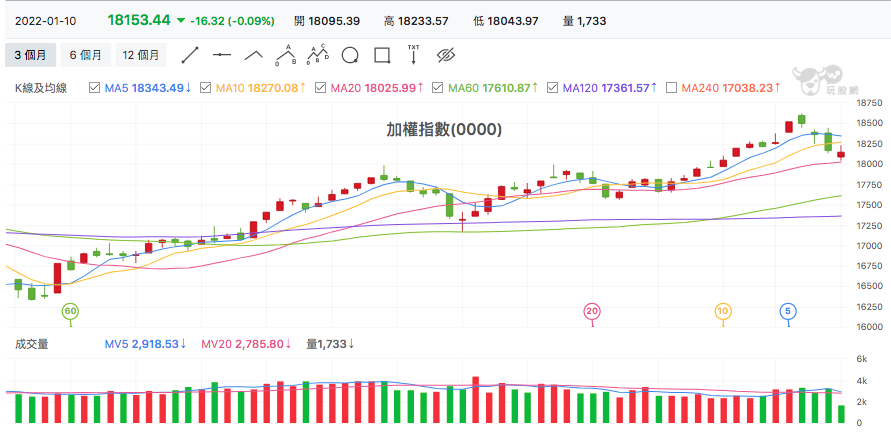This screenshot has height=432, width=891.
Task: Click the opening price 18095.39
Action: (335, 22)
